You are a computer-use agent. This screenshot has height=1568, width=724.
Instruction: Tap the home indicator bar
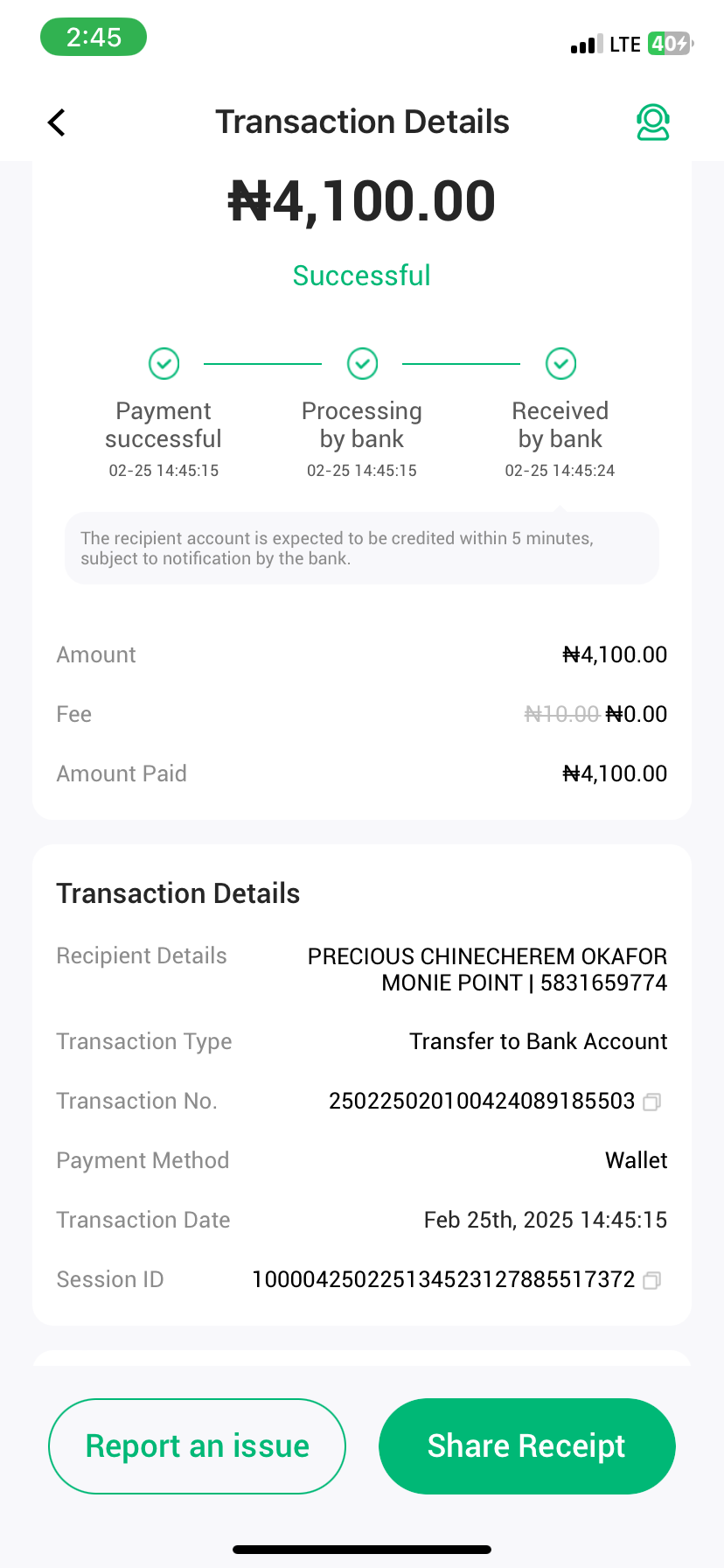point(362,1550)
